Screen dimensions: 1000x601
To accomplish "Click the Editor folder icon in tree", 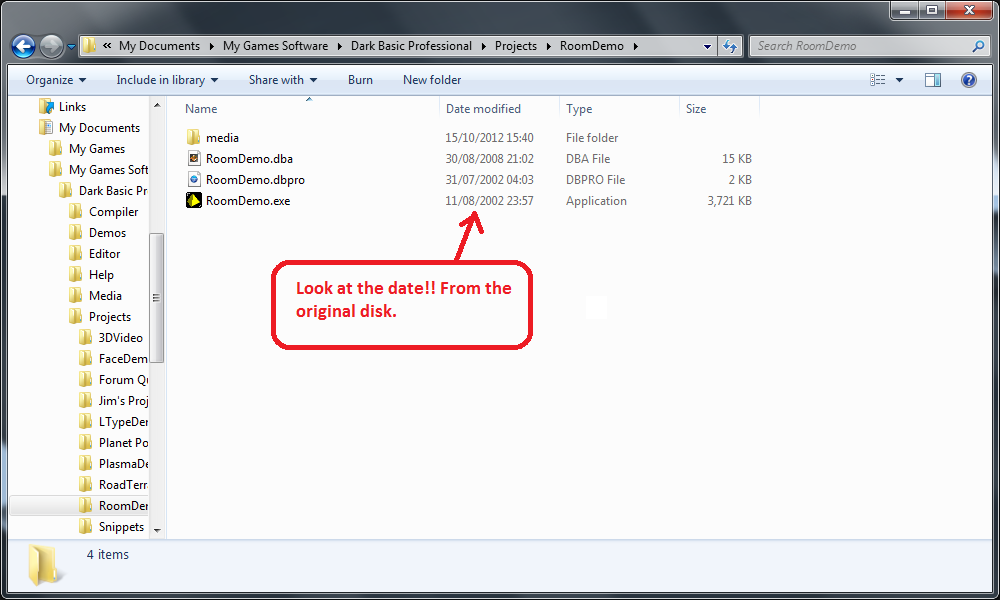I will pyautogui.click(x=76, y=254).
